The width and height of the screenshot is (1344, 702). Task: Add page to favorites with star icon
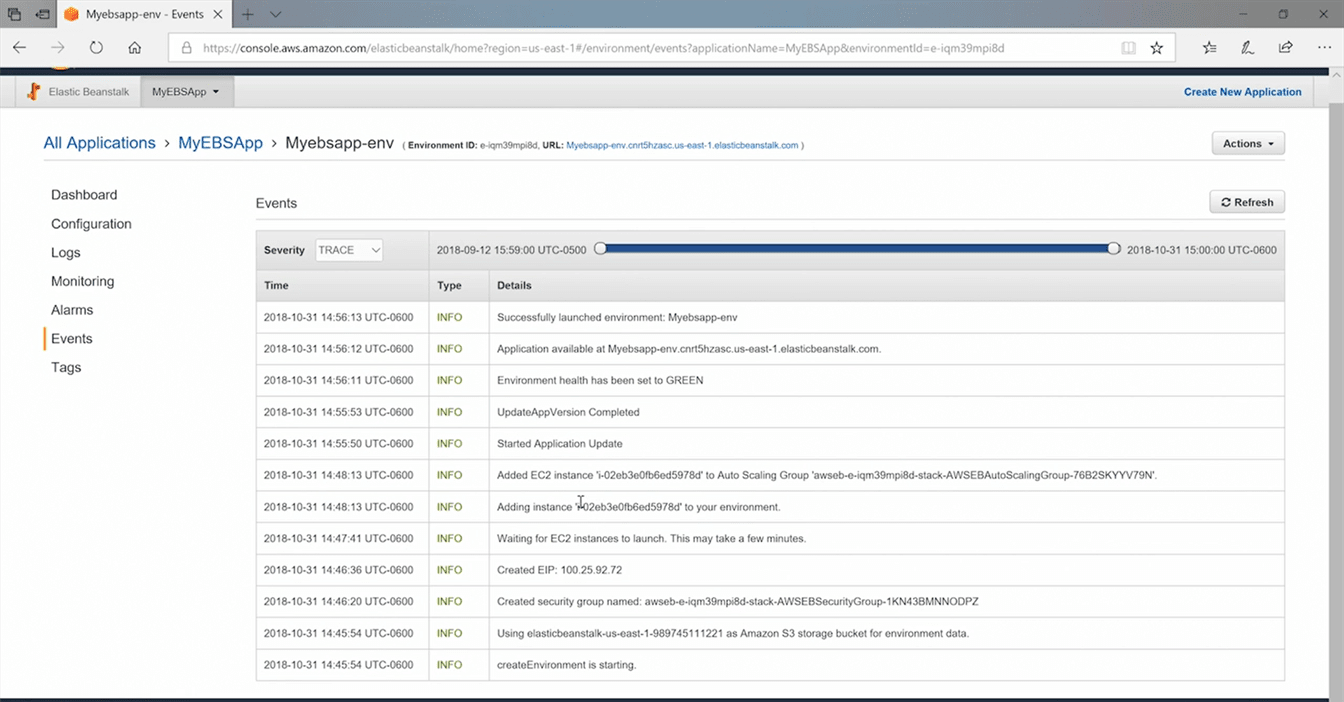(1156, 47)
